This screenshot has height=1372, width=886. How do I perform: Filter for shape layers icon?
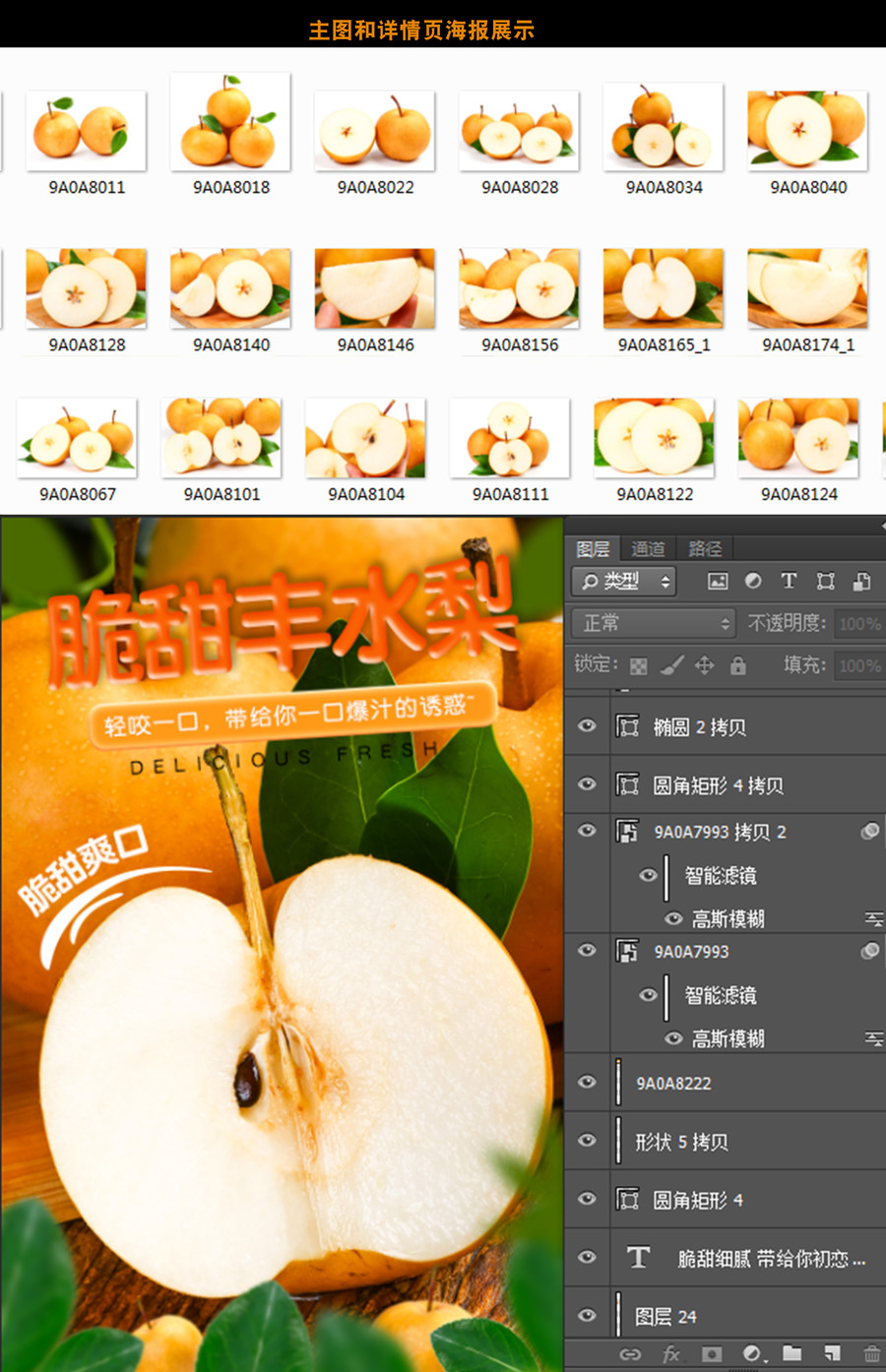coord(825,581)
